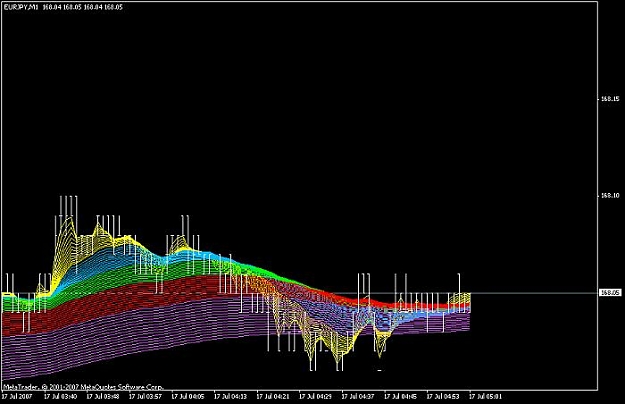The width and height of the screenshot is (625, 404).
Task: Click the 17 Jul 03:48 time label
Action: [x=103, y=396]
